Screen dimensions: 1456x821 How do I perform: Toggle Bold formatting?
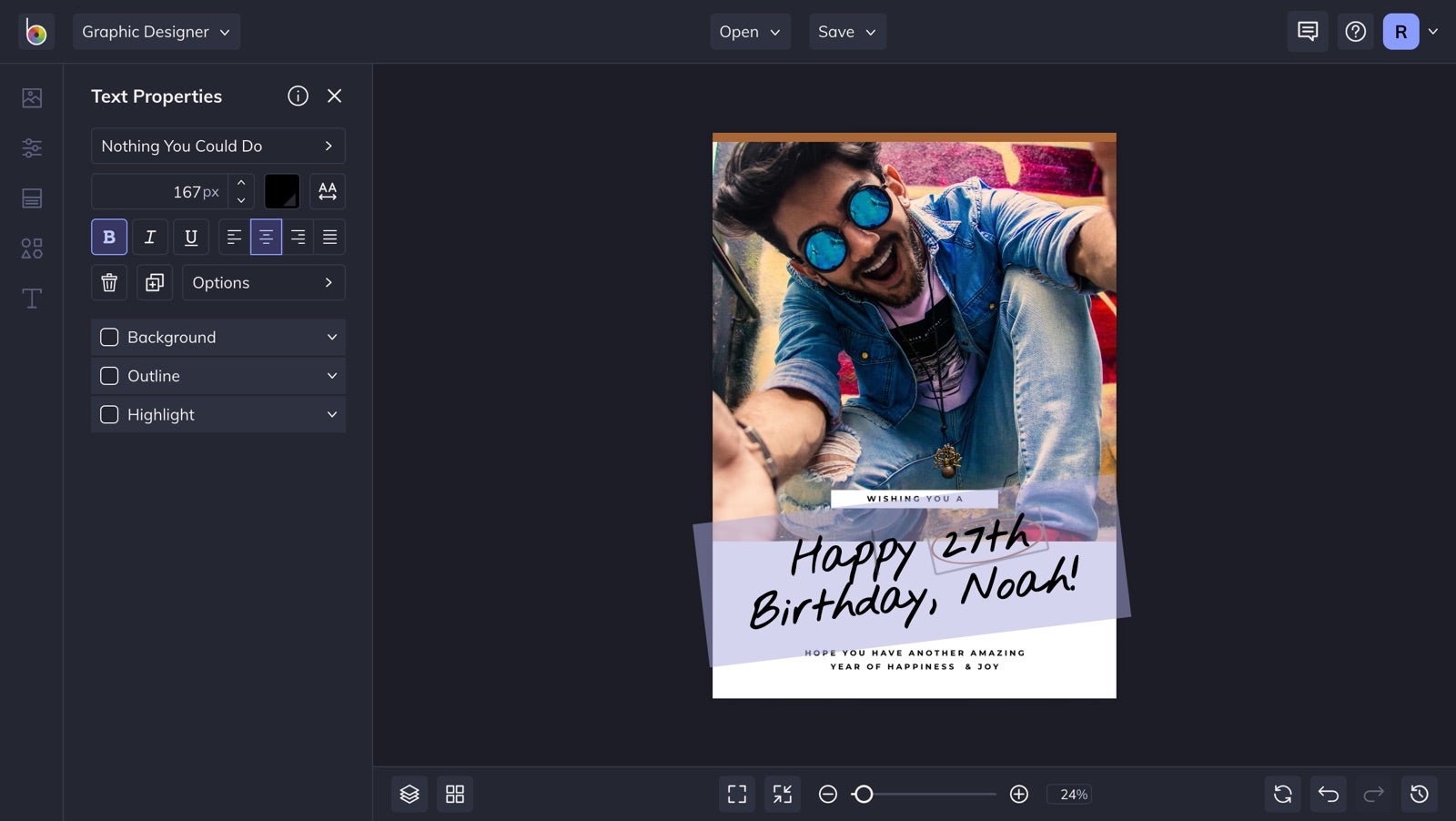click(109, 238)
